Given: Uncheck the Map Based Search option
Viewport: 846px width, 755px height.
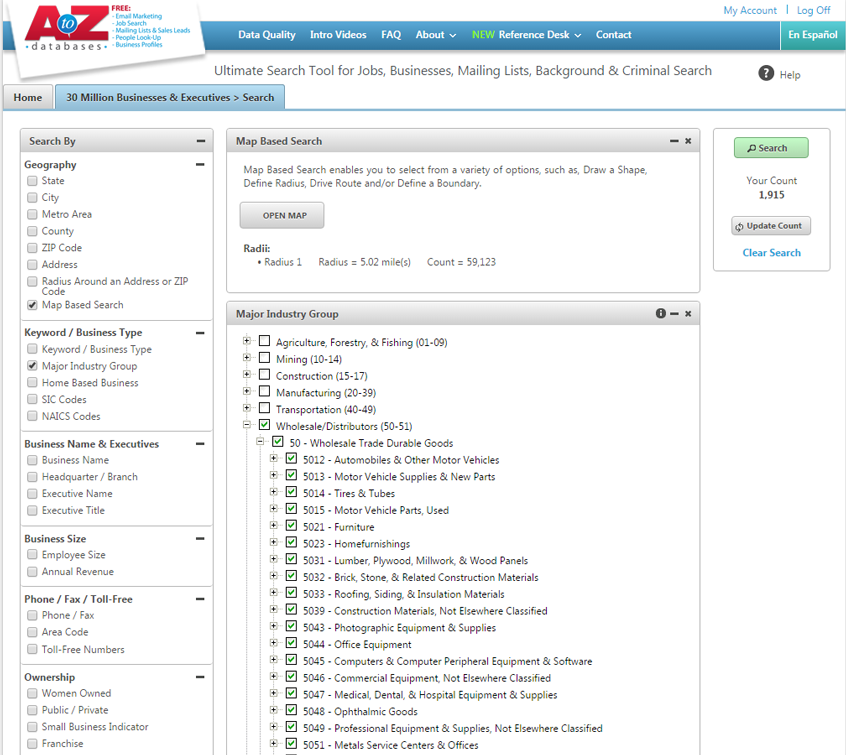Looking at the screenshot, I should tap(32, 305).
